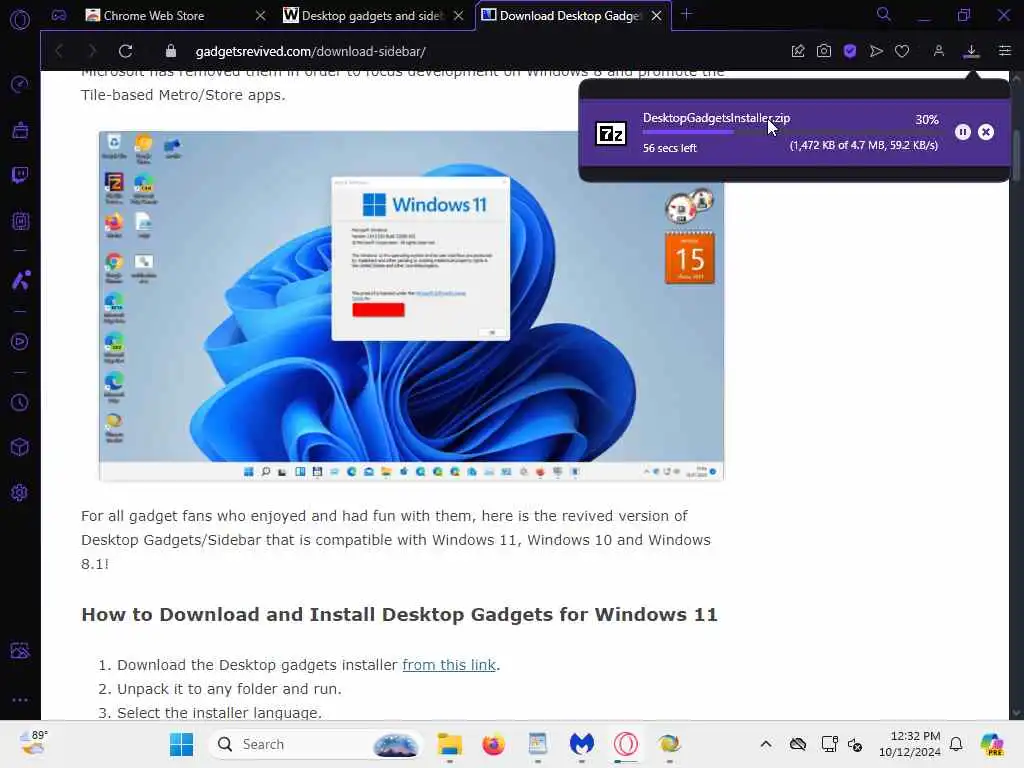1024x768 pixels.
Task: Click the gadgetsrevived.com address bar
Action: pyautogui.click(x=310, y=51)
